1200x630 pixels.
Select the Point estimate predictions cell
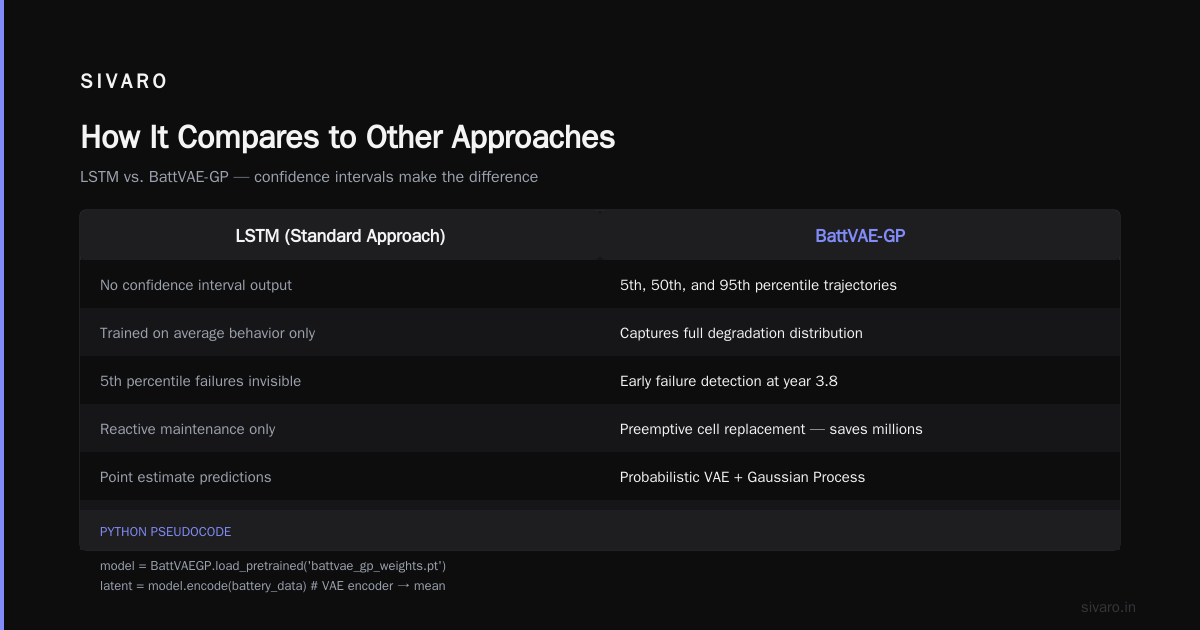340,477
